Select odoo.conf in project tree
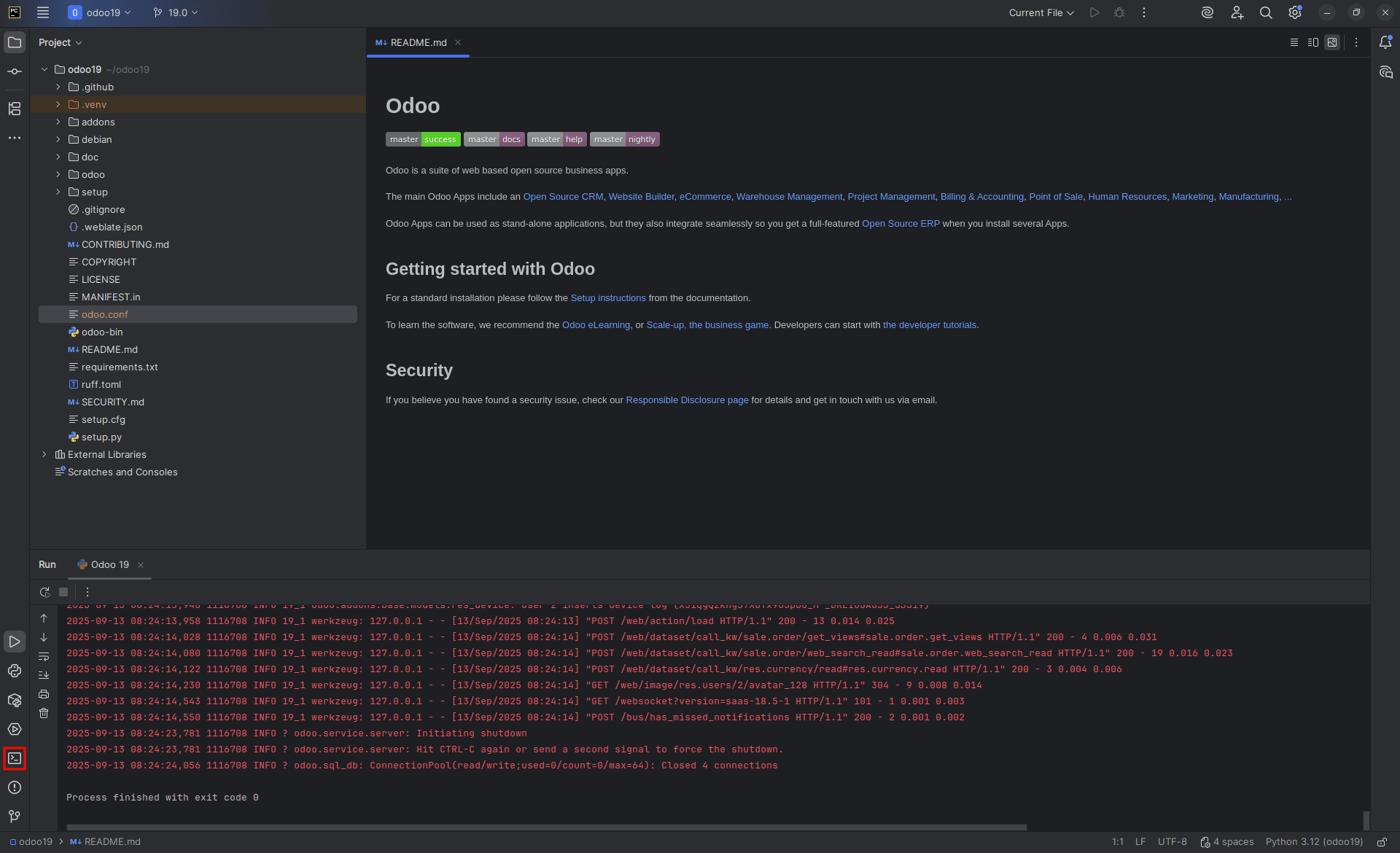This screenshot has width=1400, height=853. tap(198, 314)
